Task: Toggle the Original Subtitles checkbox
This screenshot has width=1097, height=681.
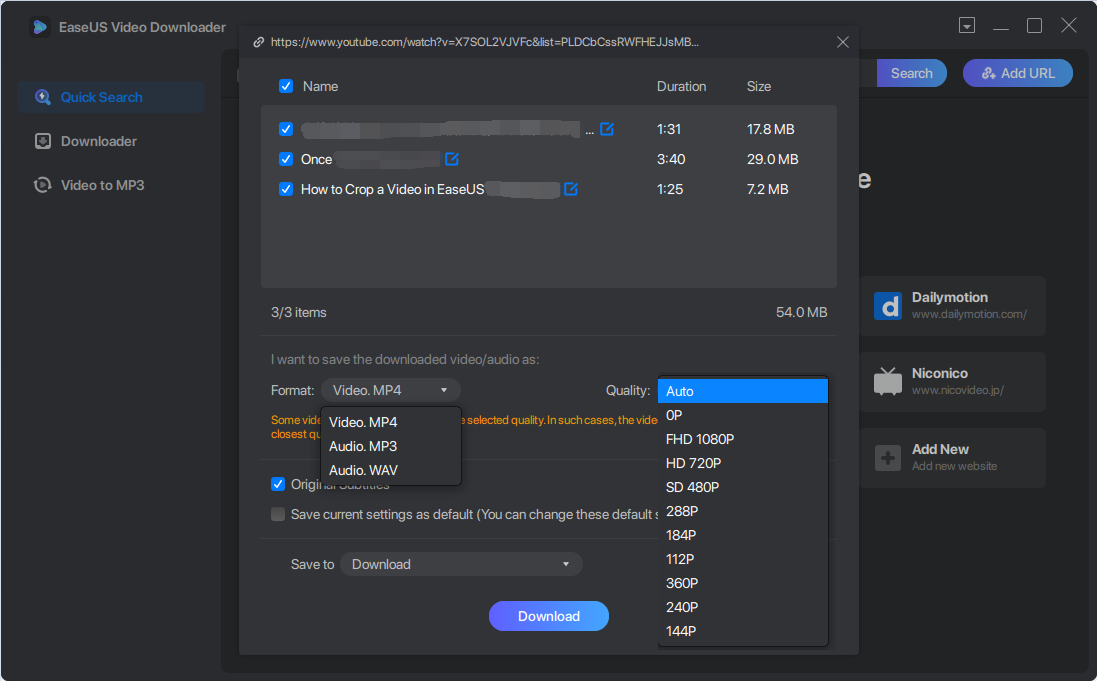Action: pyautogui.click(x=278, y=484)
